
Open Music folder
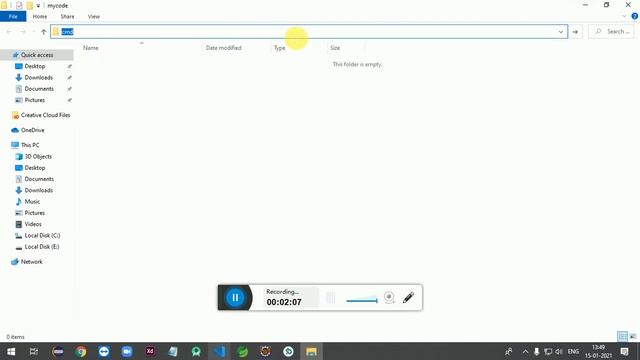pyautogui.click(x=32, y=202)
